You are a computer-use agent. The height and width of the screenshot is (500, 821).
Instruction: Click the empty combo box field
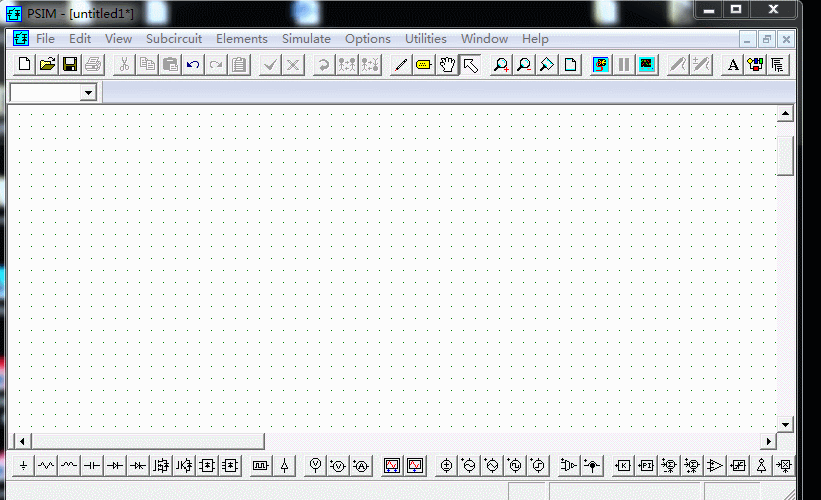click(x=46, y=93)
